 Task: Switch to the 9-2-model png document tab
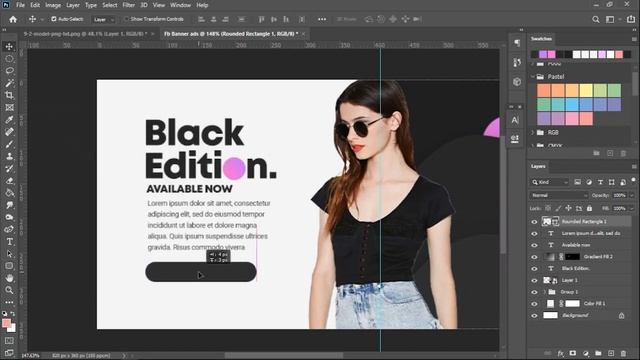tap(85, 34)
